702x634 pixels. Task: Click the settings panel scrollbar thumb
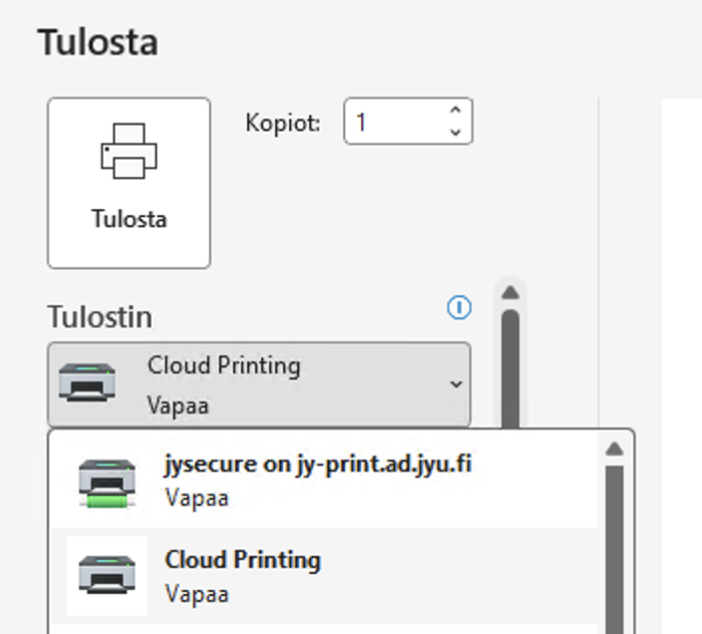point(510,368)
